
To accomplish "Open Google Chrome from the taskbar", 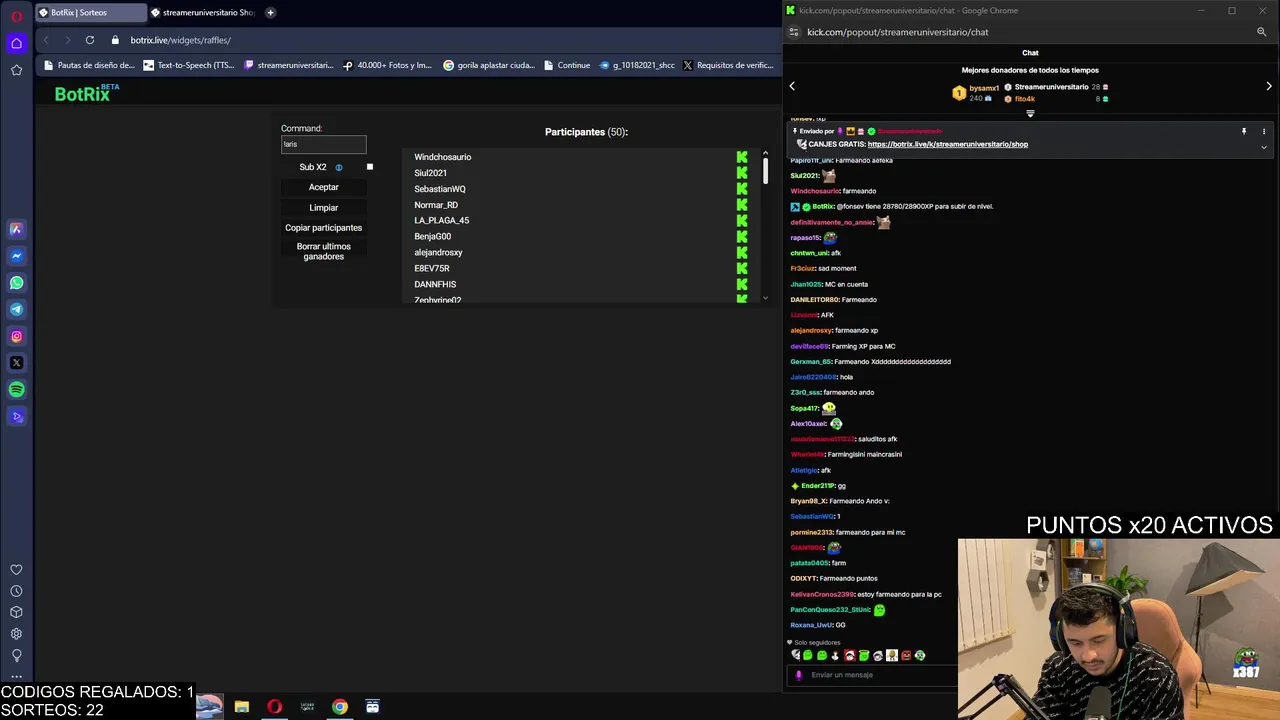I will 340,707.
